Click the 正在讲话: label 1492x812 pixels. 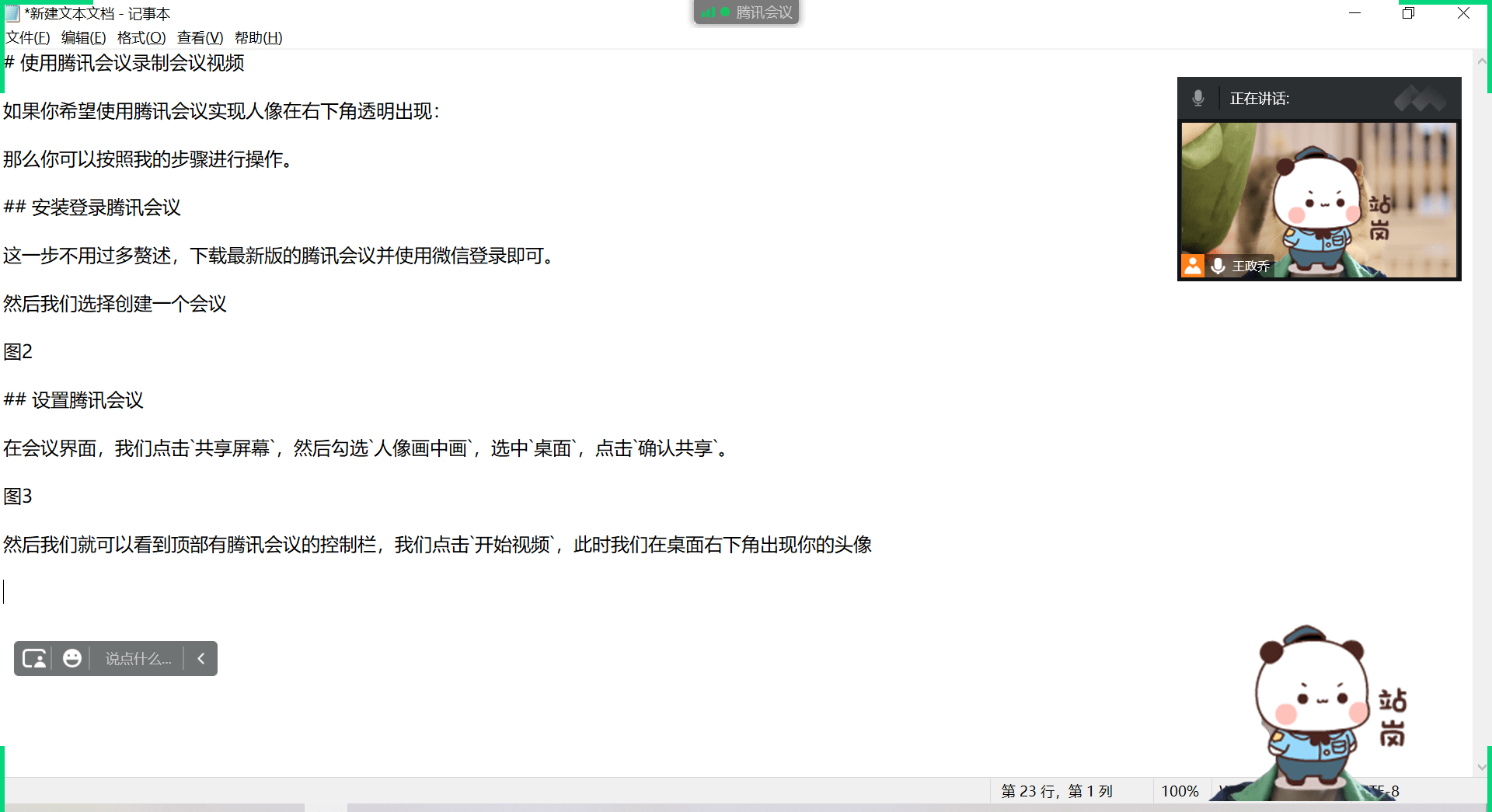[1259, 99]
